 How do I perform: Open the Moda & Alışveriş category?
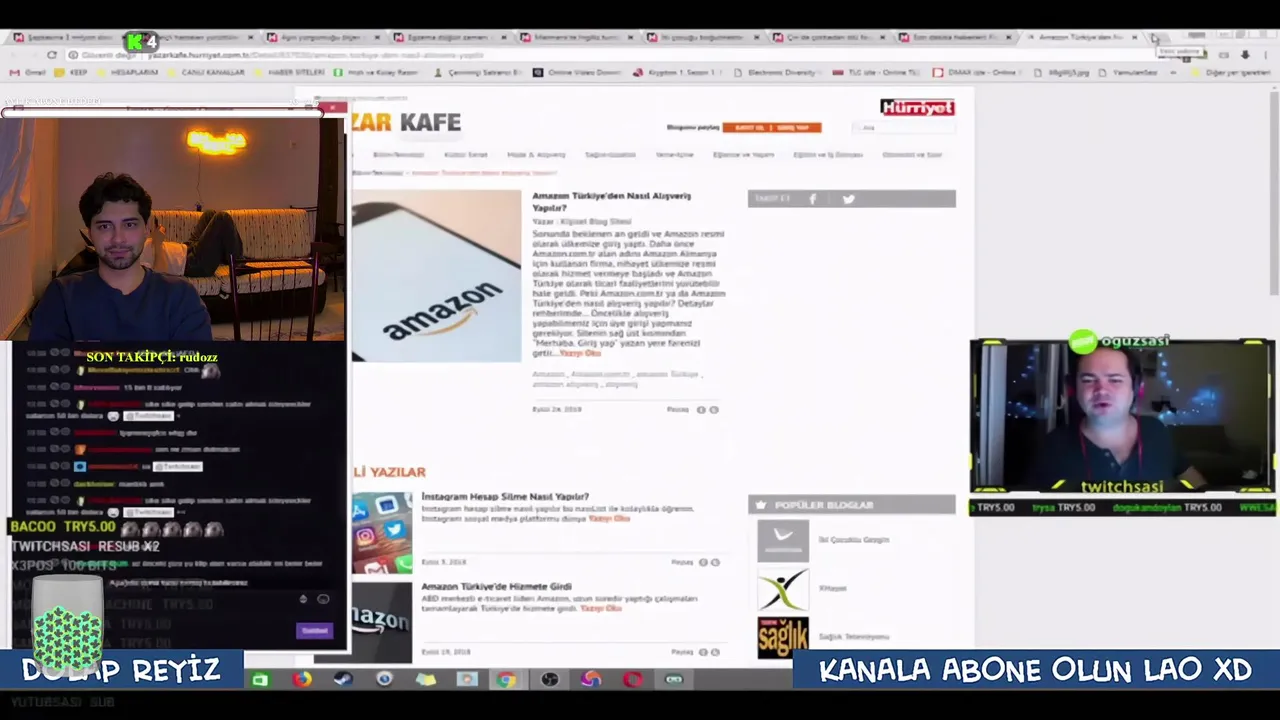536,155
